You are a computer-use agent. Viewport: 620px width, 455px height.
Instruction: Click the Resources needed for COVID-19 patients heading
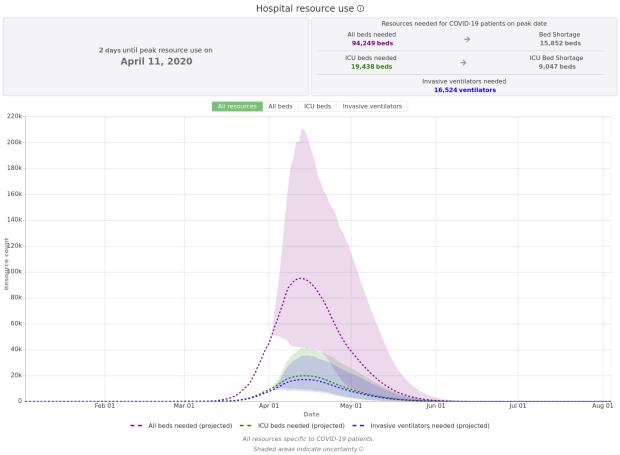click(464, 24)
